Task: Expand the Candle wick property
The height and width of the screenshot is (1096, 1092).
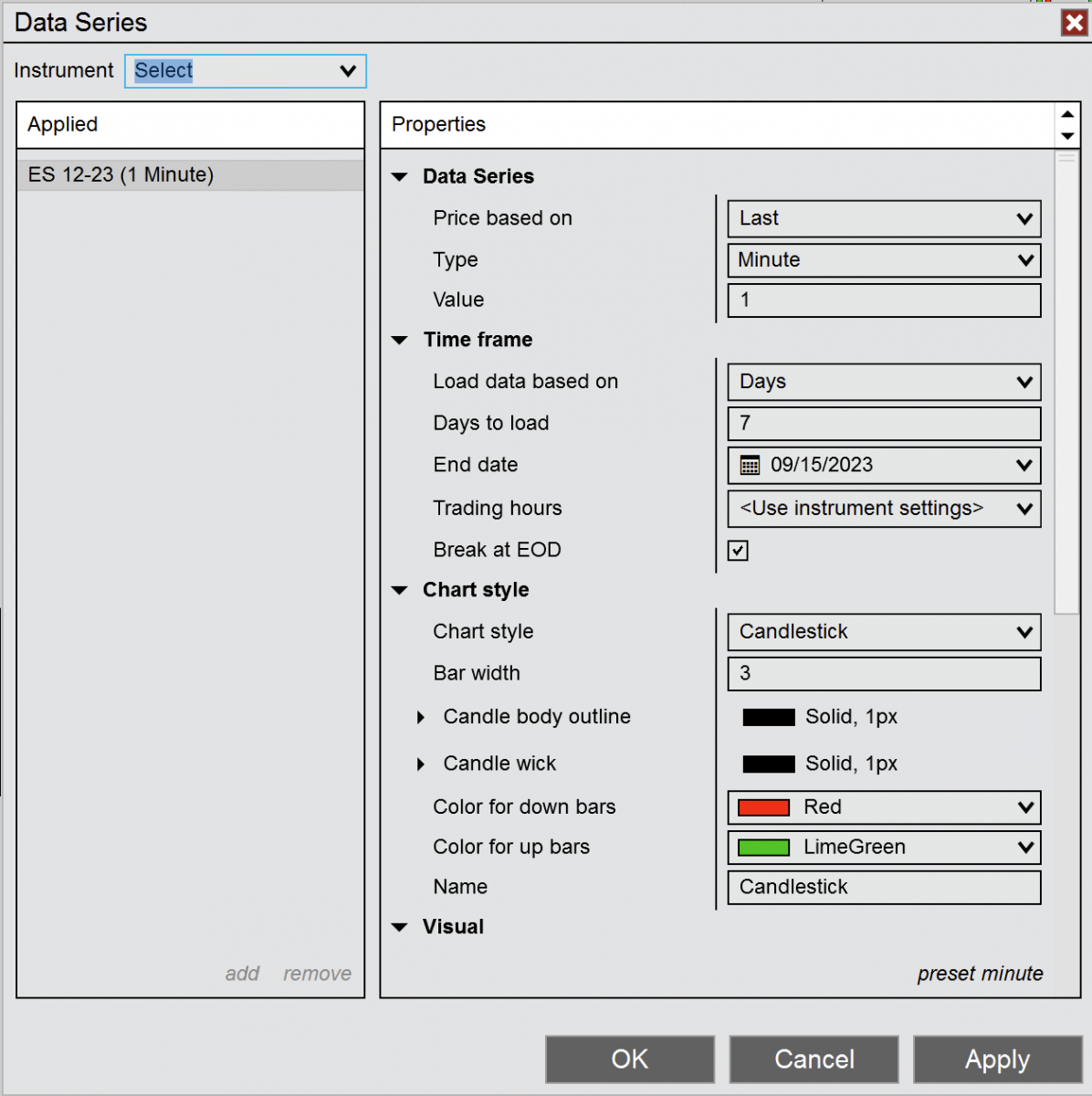Action: click(x=421, y=764)
